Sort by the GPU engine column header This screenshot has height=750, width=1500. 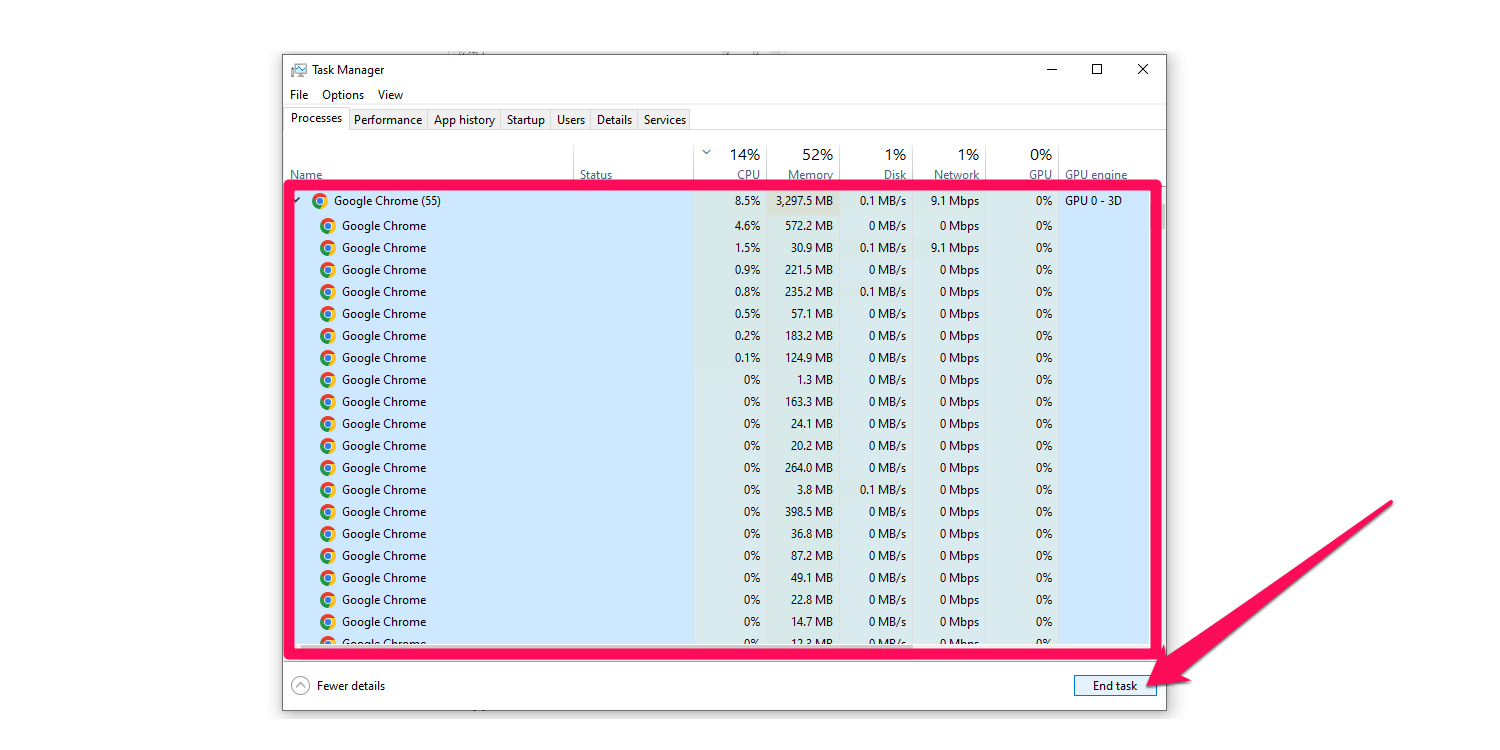click(x=1096, y=174)
